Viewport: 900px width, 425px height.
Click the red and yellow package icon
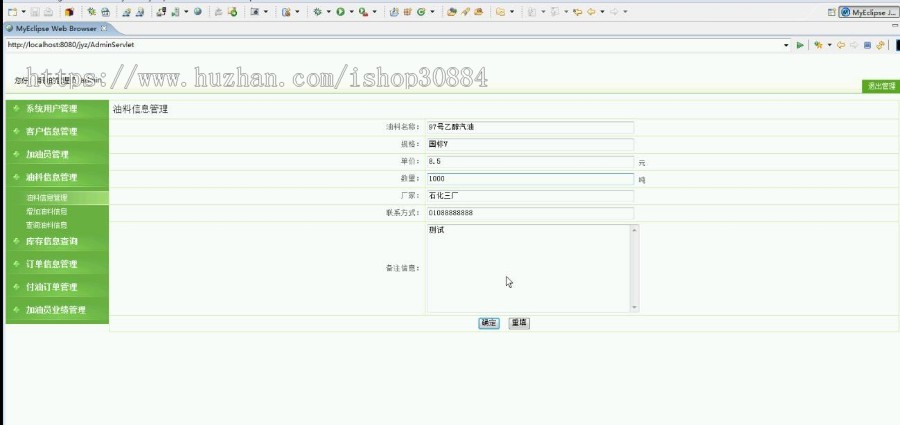69,11
